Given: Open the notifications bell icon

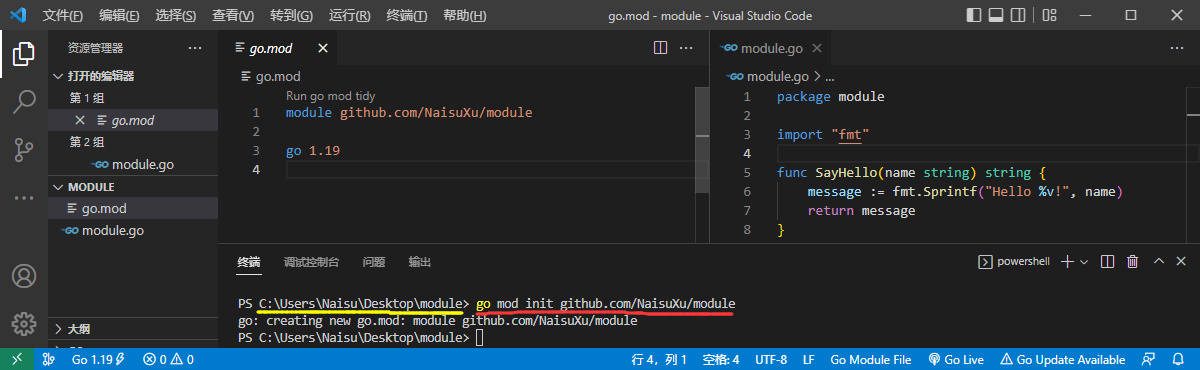Looking at the screenshot, I should click(x=1179, y=359).
